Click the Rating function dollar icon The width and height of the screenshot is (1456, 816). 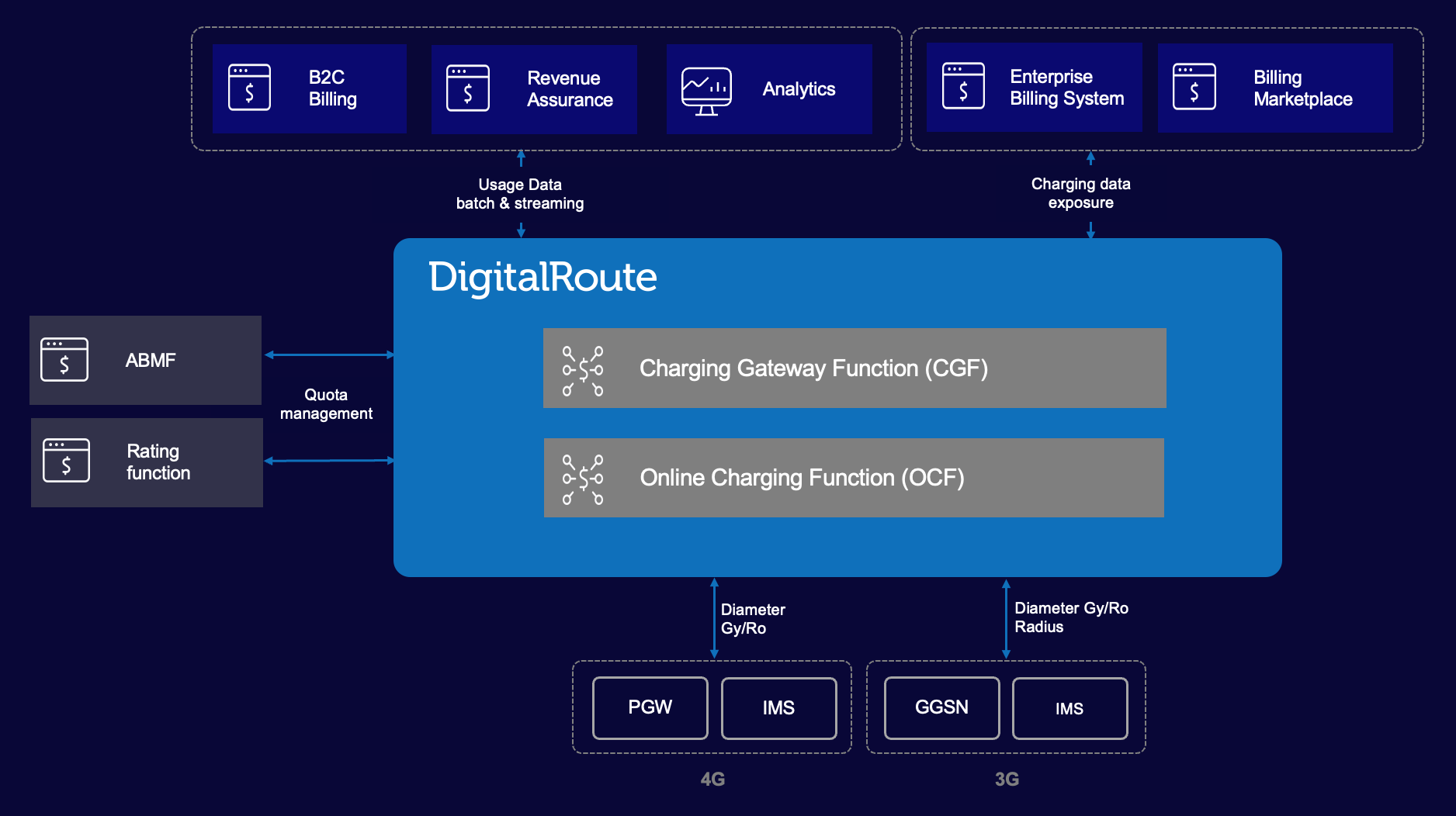tap(66, 461)
